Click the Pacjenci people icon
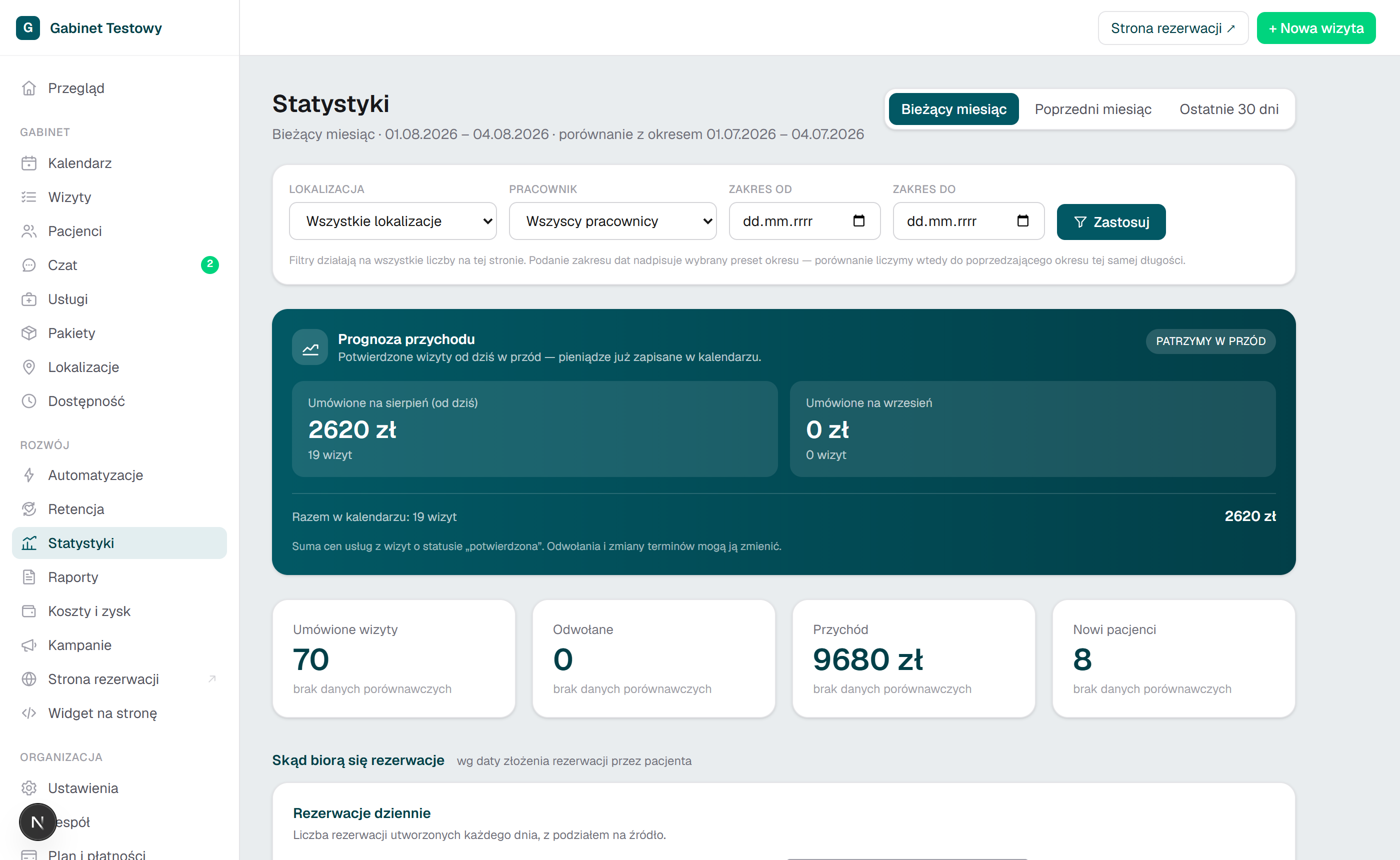Image resolution: width=1400 pixels, height=860 pixels. 29,231
